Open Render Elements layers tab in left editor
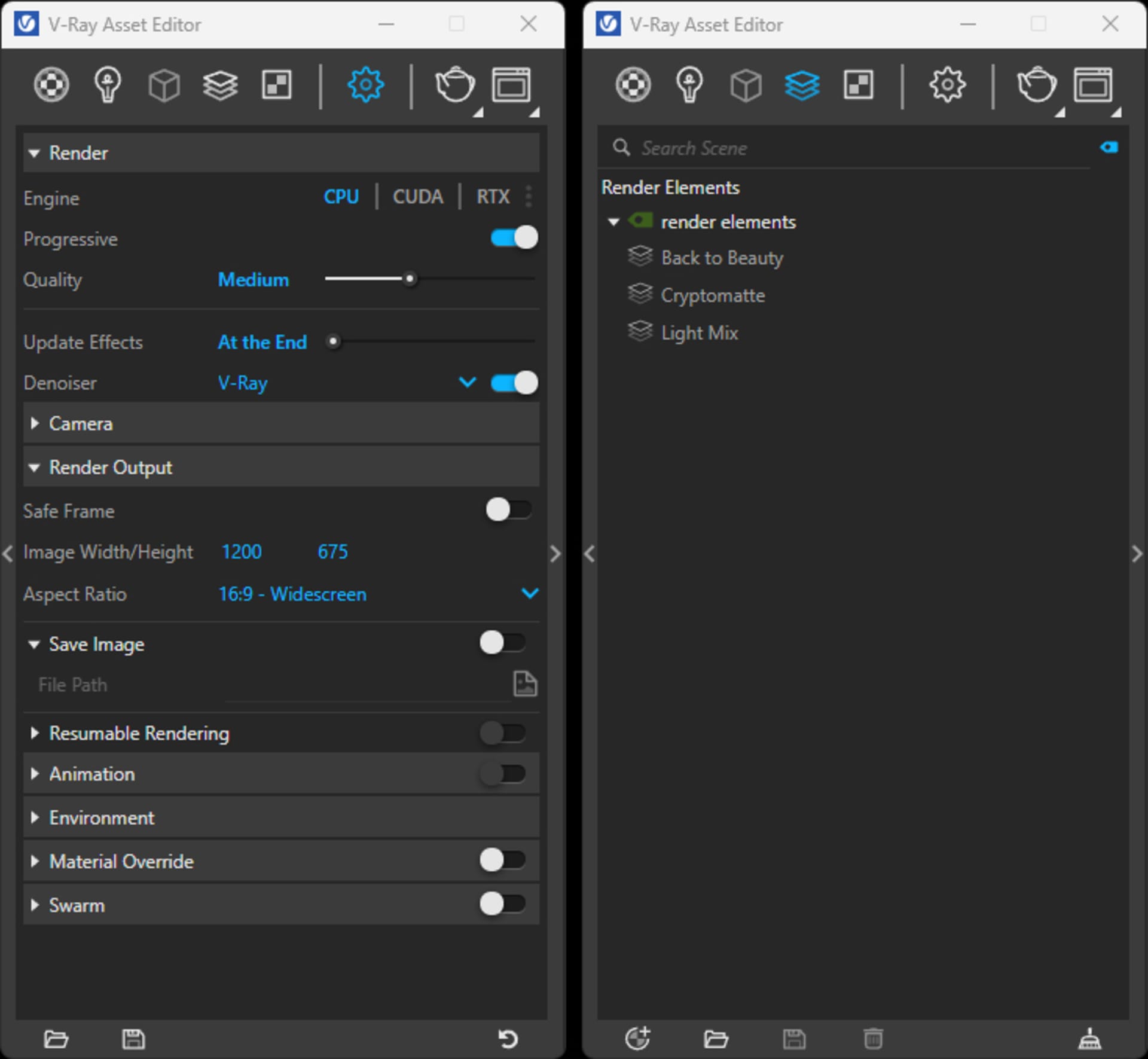 [220, 85]
